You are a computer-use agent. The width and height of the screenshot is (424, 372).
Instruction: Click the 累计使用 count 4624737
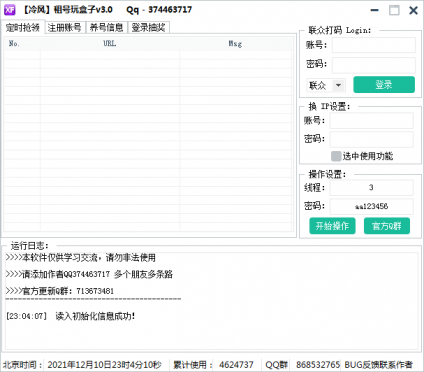pos(236,365)
